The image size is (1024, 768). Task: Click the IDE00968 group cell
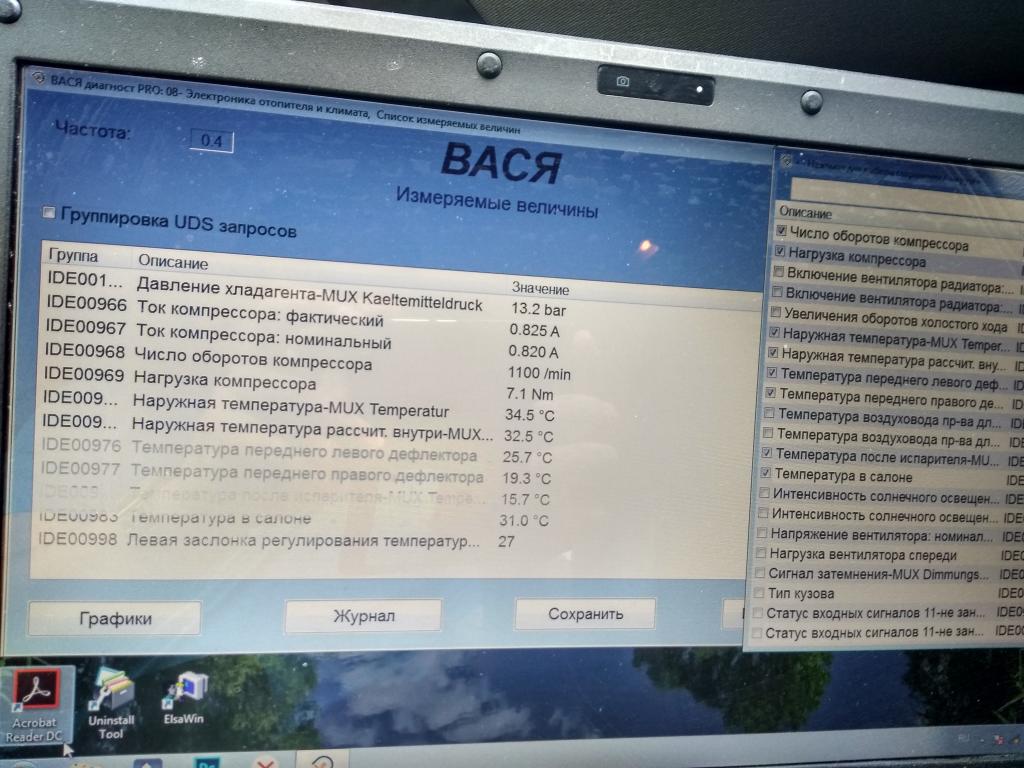[84, 350]
